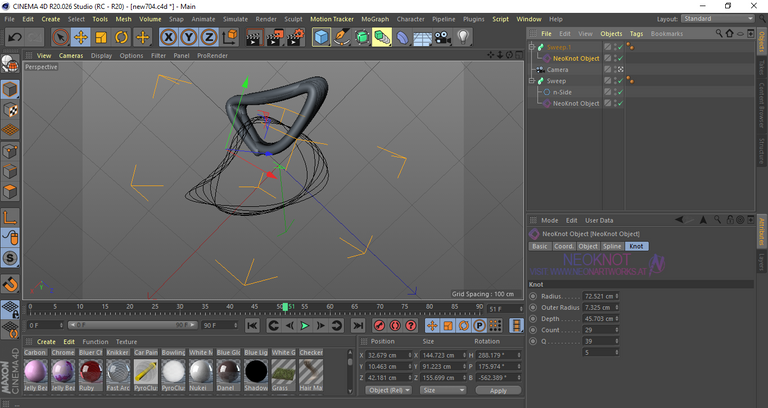Toggle Sweep.1 enabled green checkmark
This screenshot has width=768, height=408.
pyautogui.click(x=621, y=47)
